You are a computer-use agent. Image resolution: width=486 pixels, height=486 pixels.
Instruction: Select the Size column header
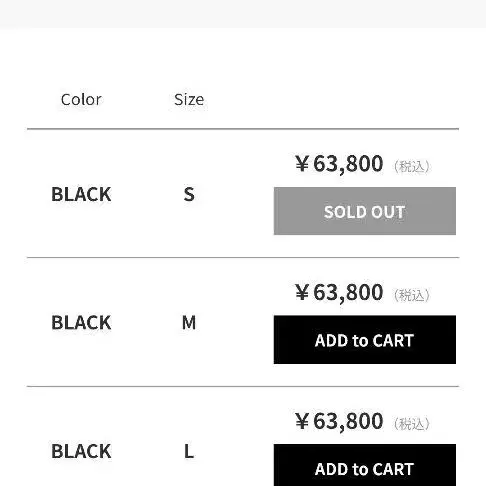click(189, 100)
